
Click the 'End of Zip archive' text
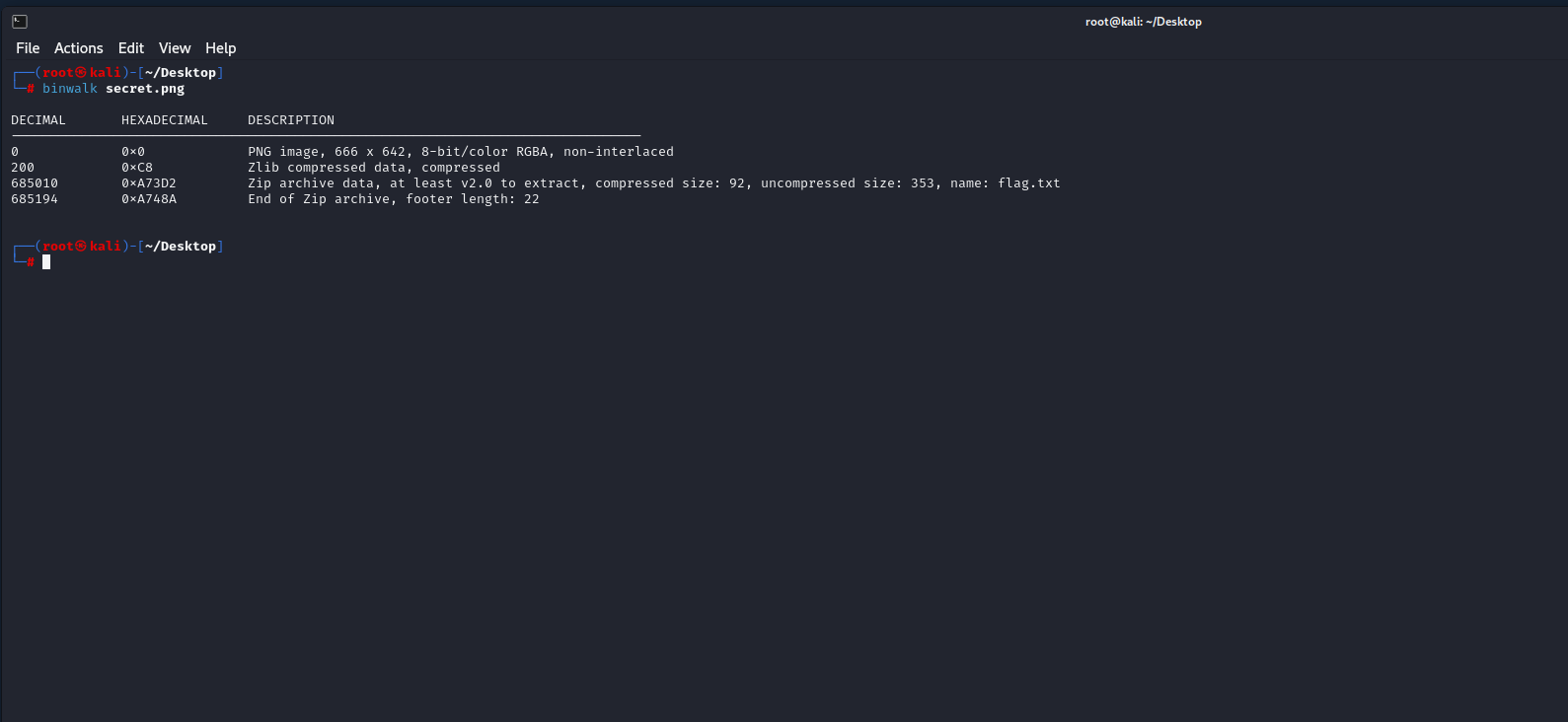pos(321,199)
